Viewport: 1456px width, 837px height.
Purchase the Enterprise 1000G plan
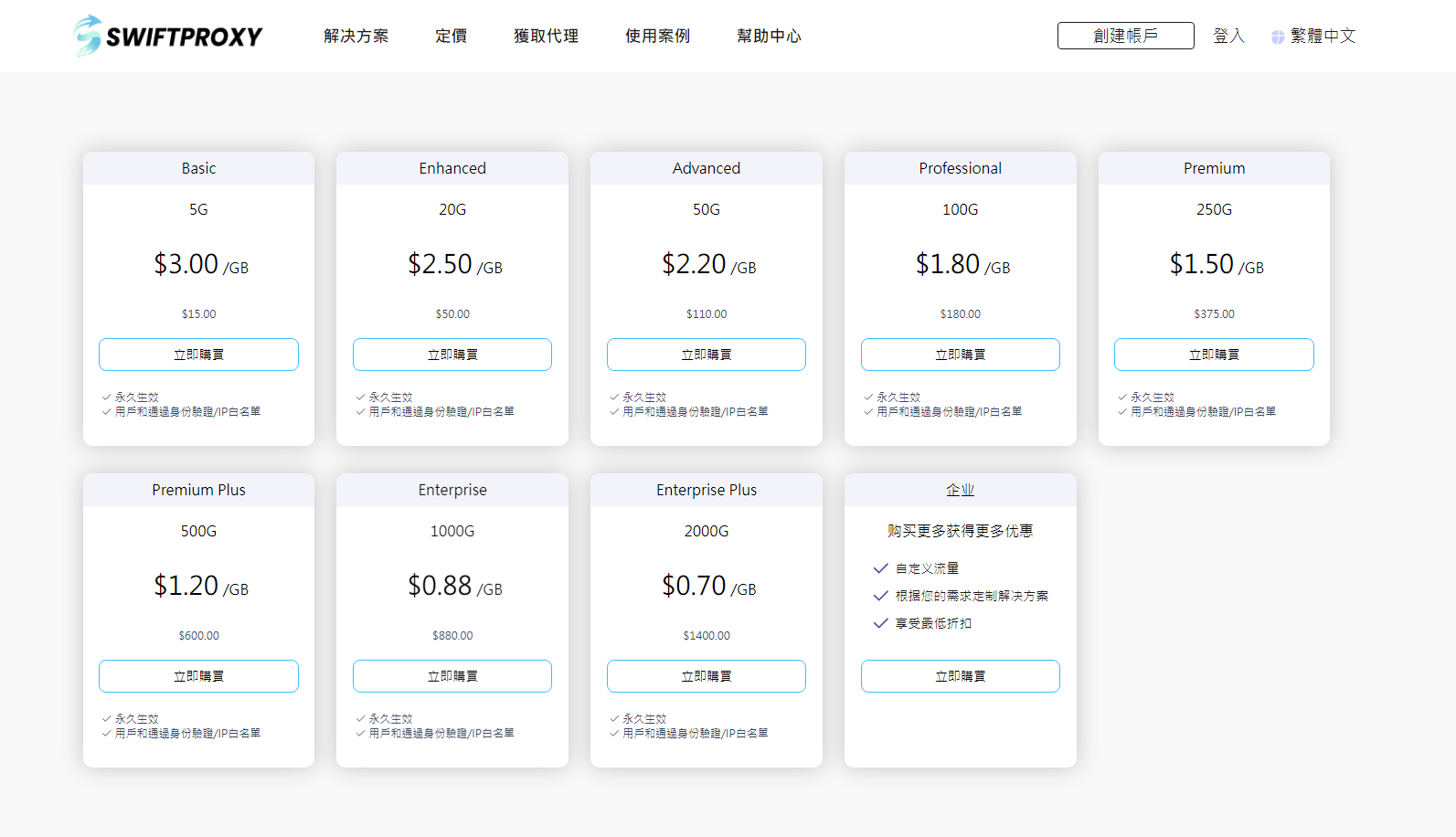pyautogui.click(x=452, y=676)
